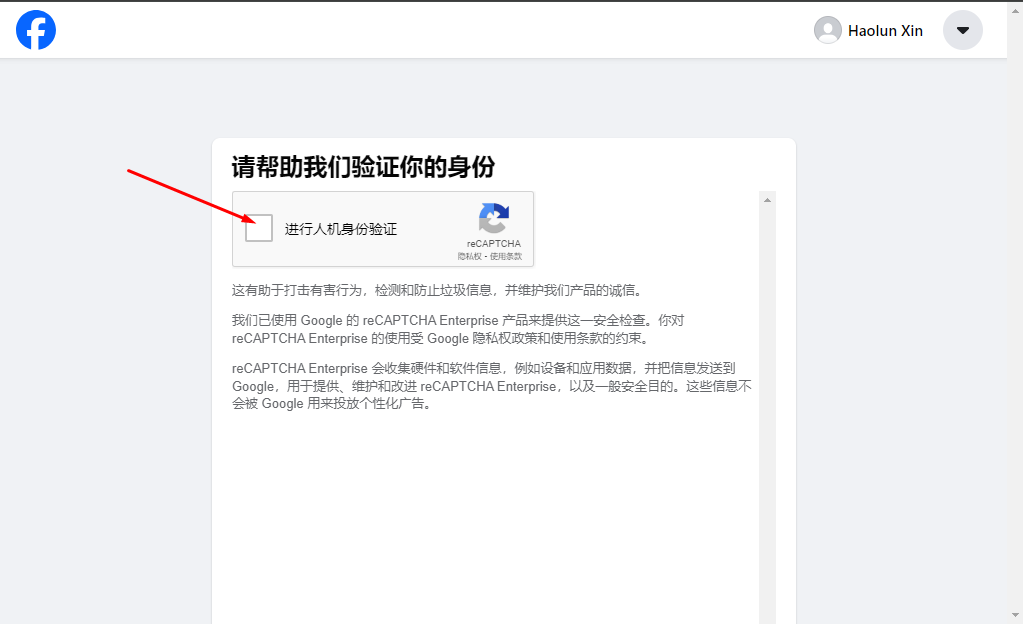Screen dimensions: 1023x624
Task: Click the reCAPTCHA wordmark under the logo
Action: (494, 243)
